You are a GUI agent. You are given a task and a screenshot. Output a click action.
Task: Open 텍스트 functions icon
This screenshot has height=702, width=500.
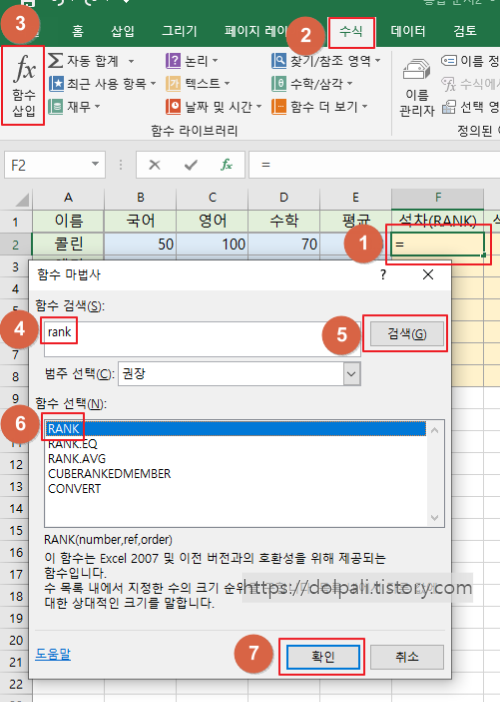click(x=173, y=84)
